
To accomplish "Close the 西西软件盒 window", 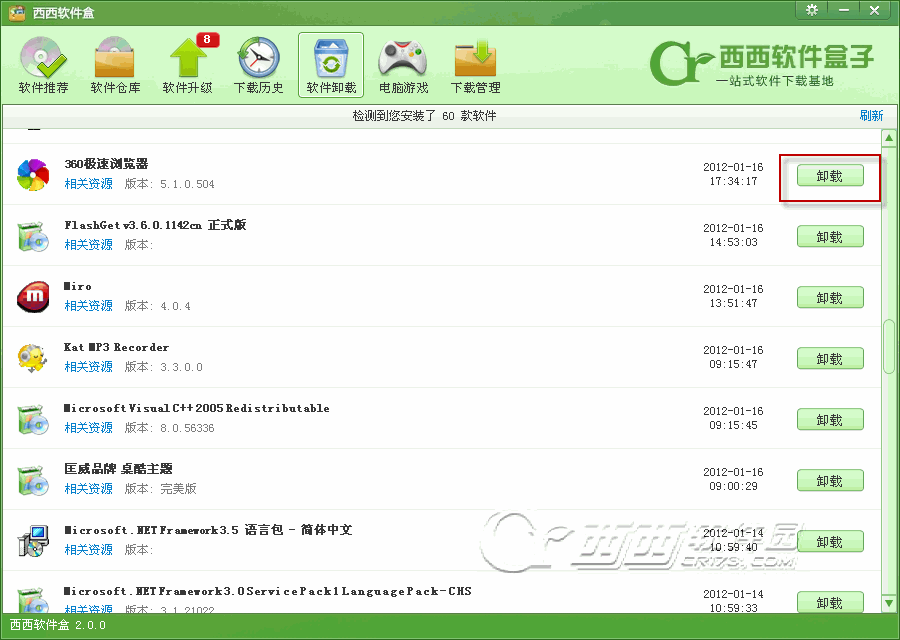I will [x=874, y=10].
